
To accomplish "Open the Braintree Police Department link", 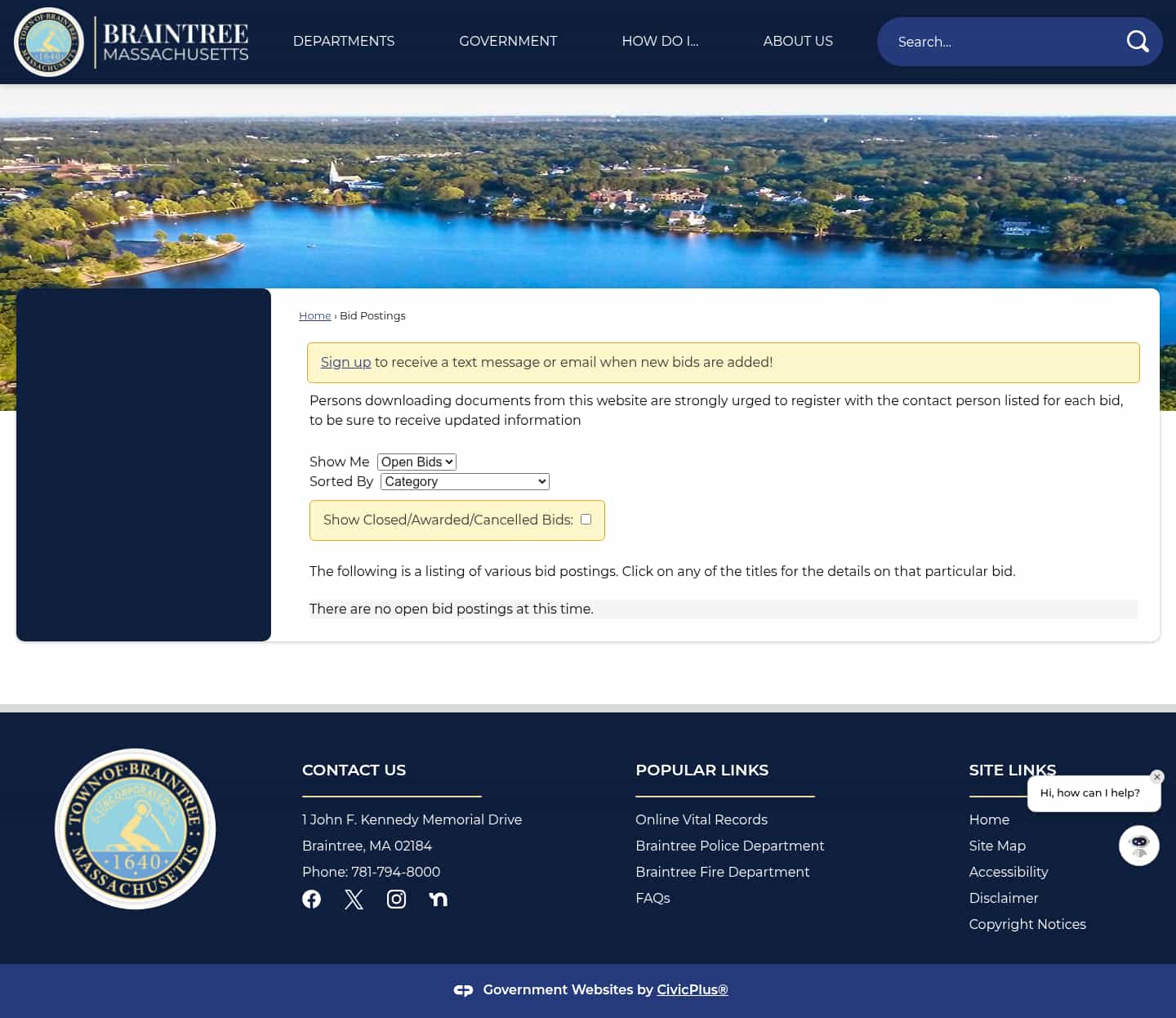I will coord(729,846).
